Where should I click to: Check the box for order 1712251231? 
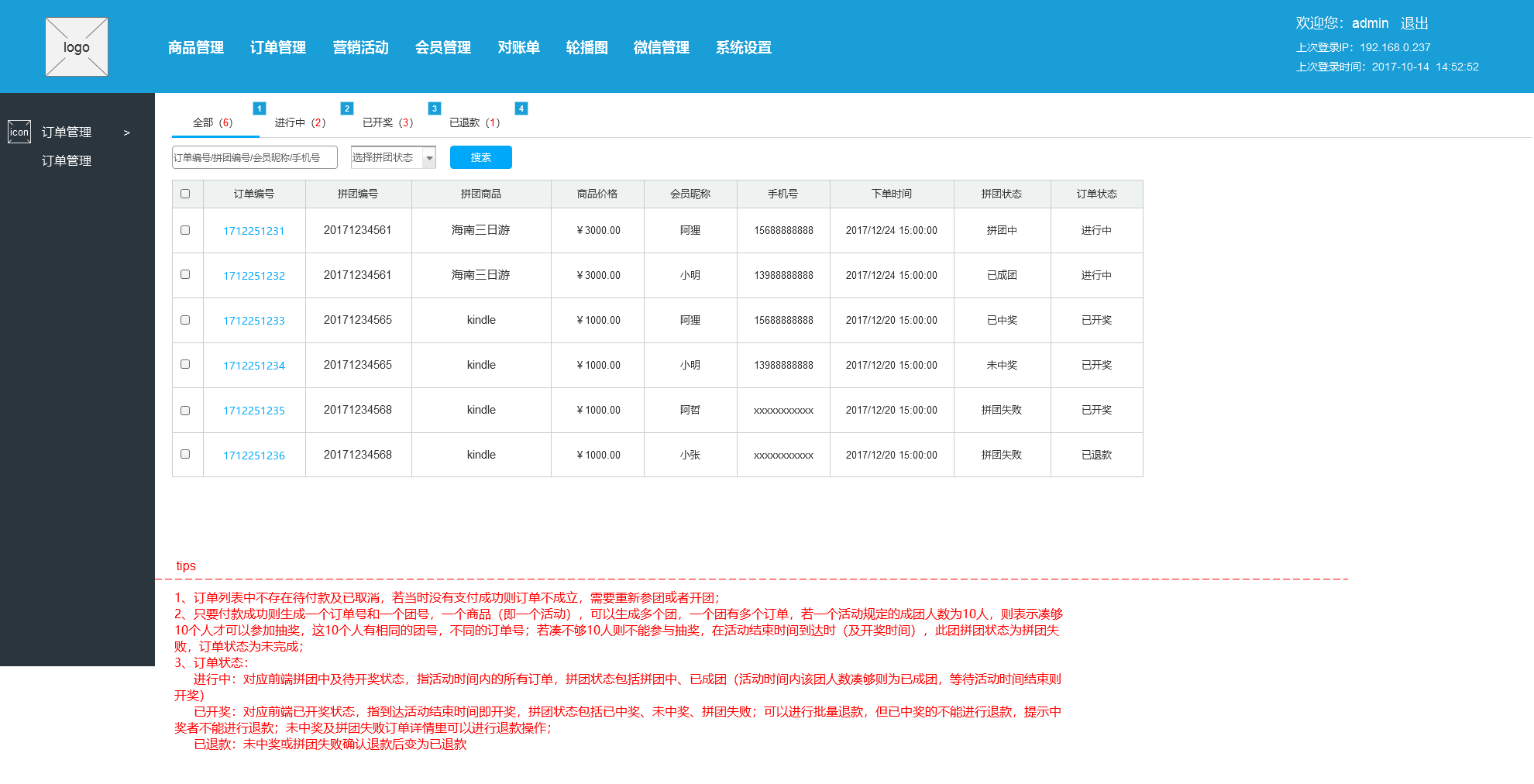tap(185, 230)
